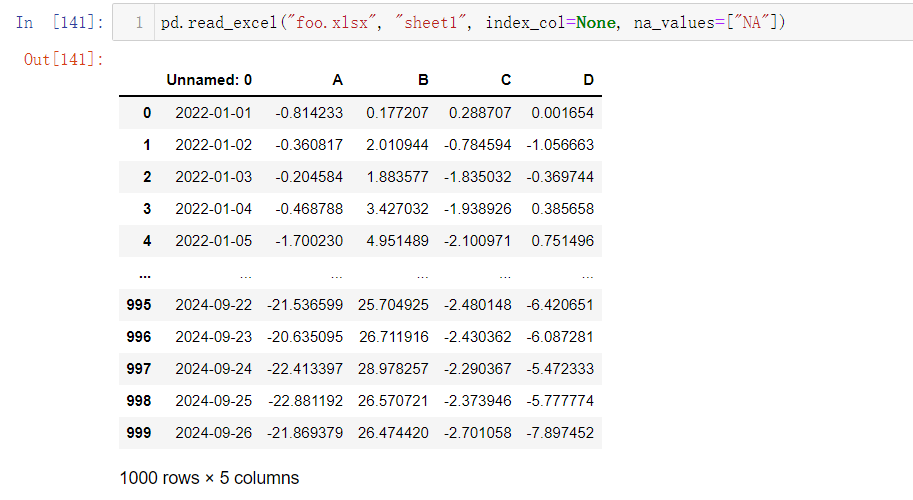The height and width of the screenshot is (500, 913).
Task: Click row index 1
Action: click(x=147, y=145)
